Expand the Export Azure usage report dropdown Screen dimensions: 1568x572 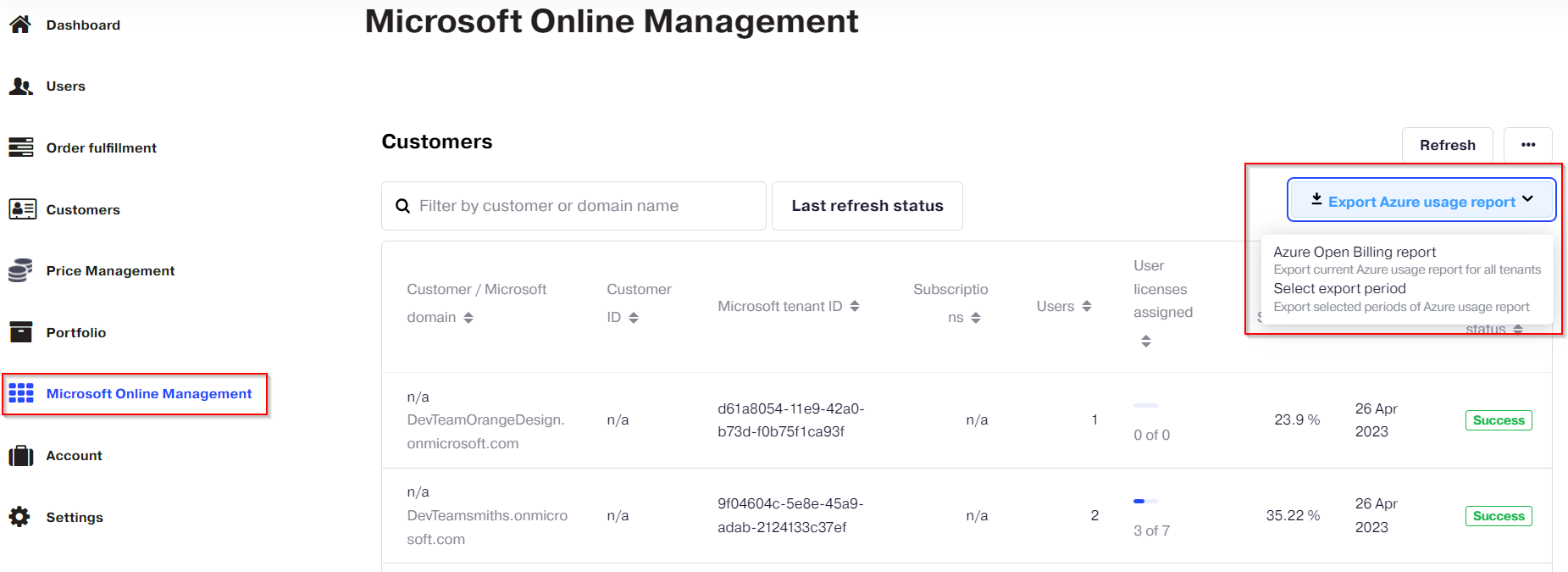tap(1421, 201)
